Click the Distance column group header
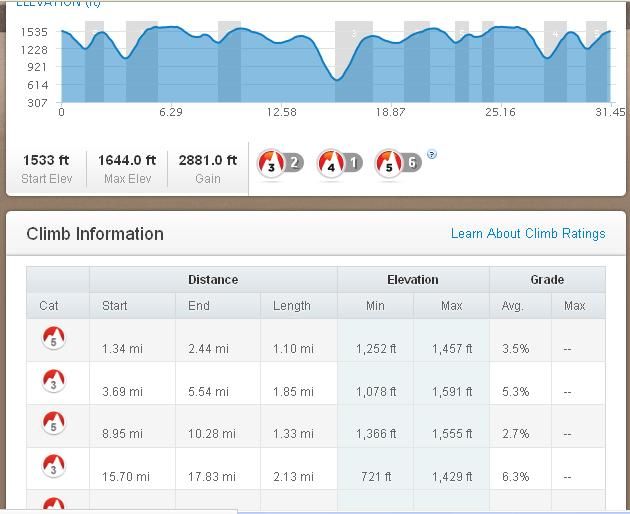Screen dimensions: 630x514 [213, 280]
